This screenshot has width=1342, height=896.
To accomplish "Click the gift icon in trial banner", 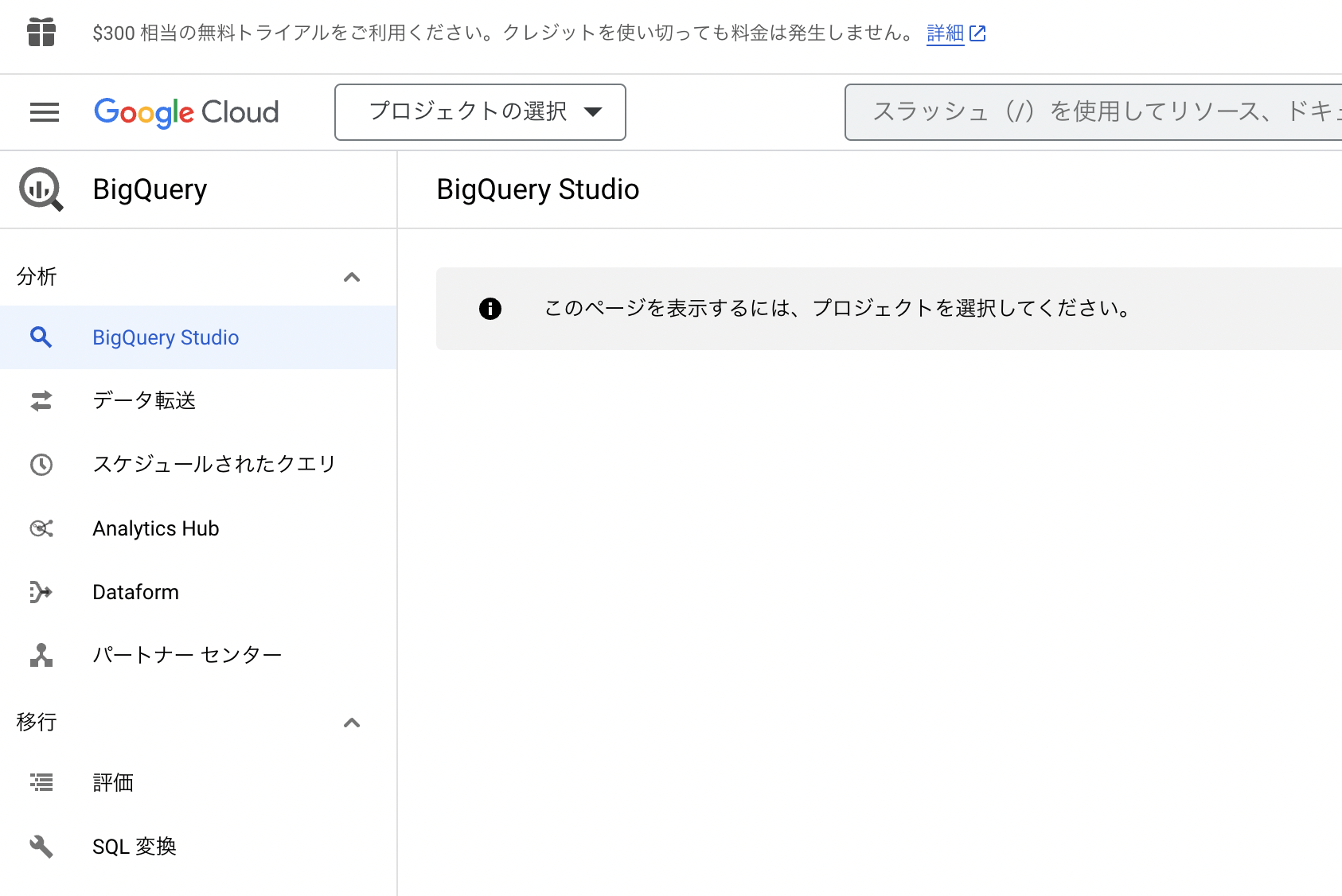I will (x=41, y=33).
